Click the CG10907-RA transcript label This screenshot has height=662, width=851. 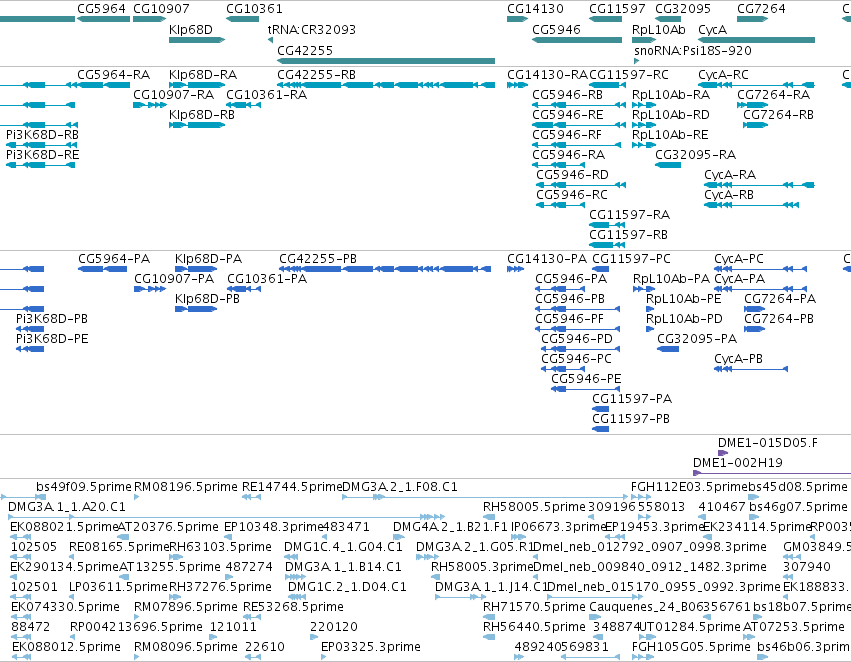(173, 94)
